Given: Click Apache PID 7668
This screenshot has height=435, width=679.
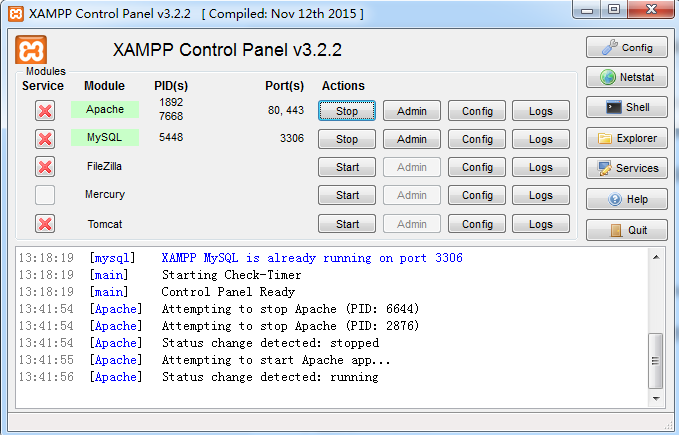Looking at the screenshot, I should point(171,116).
